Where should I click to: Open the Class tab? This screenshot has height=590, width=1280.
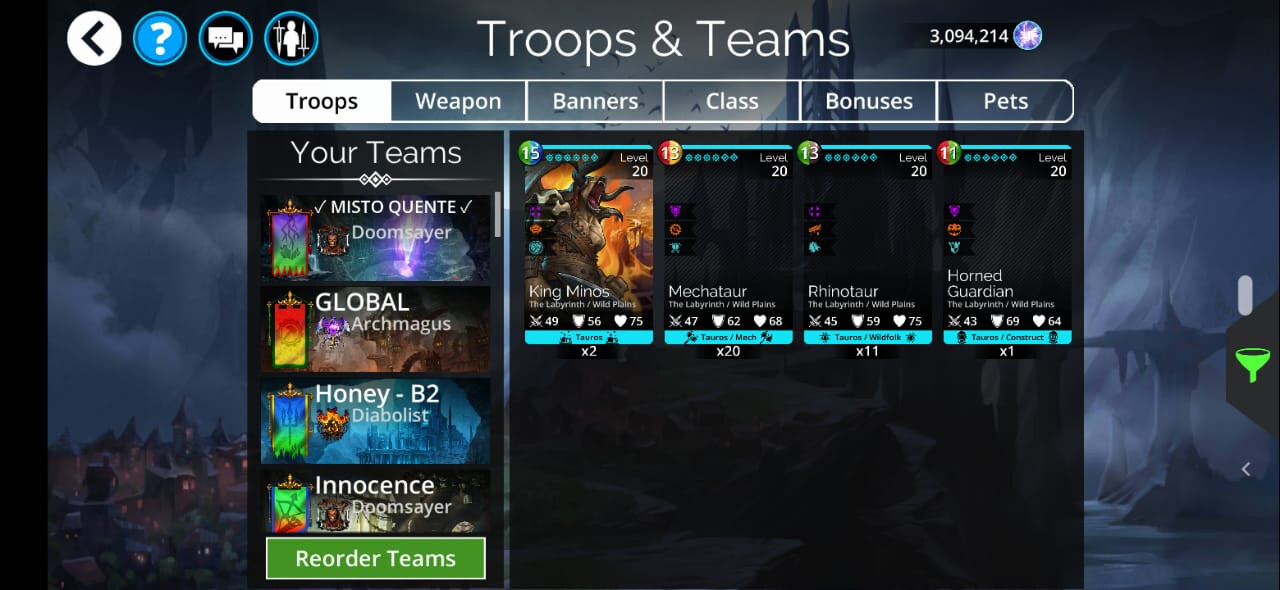click(732, 101)
